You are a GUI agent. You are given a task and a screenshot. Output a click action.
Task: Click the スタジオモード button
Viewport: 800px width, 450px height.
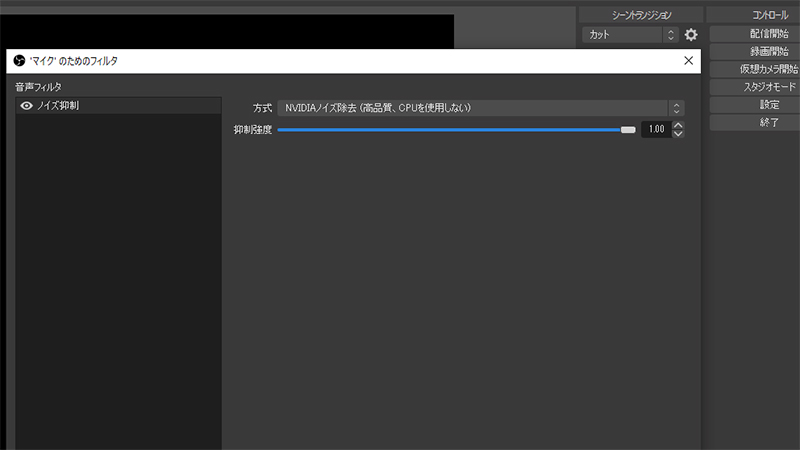(x=755, y=87)
